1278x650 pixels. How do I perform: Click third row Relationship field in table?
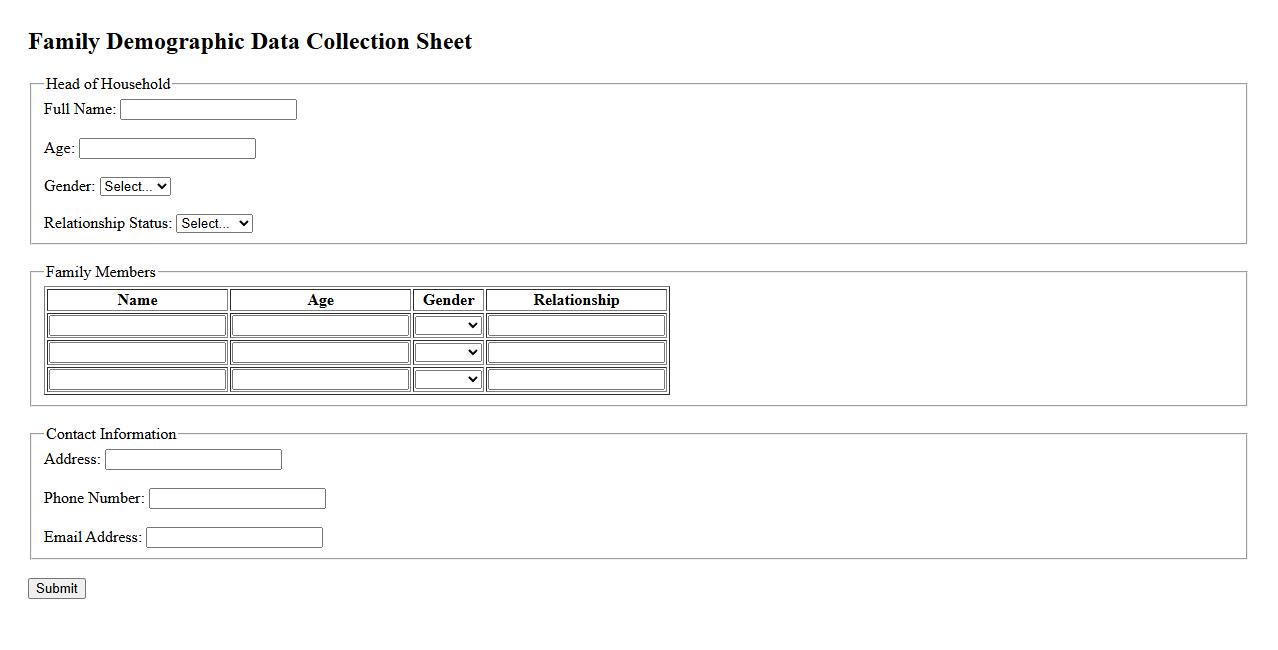[x=576, y=380]
